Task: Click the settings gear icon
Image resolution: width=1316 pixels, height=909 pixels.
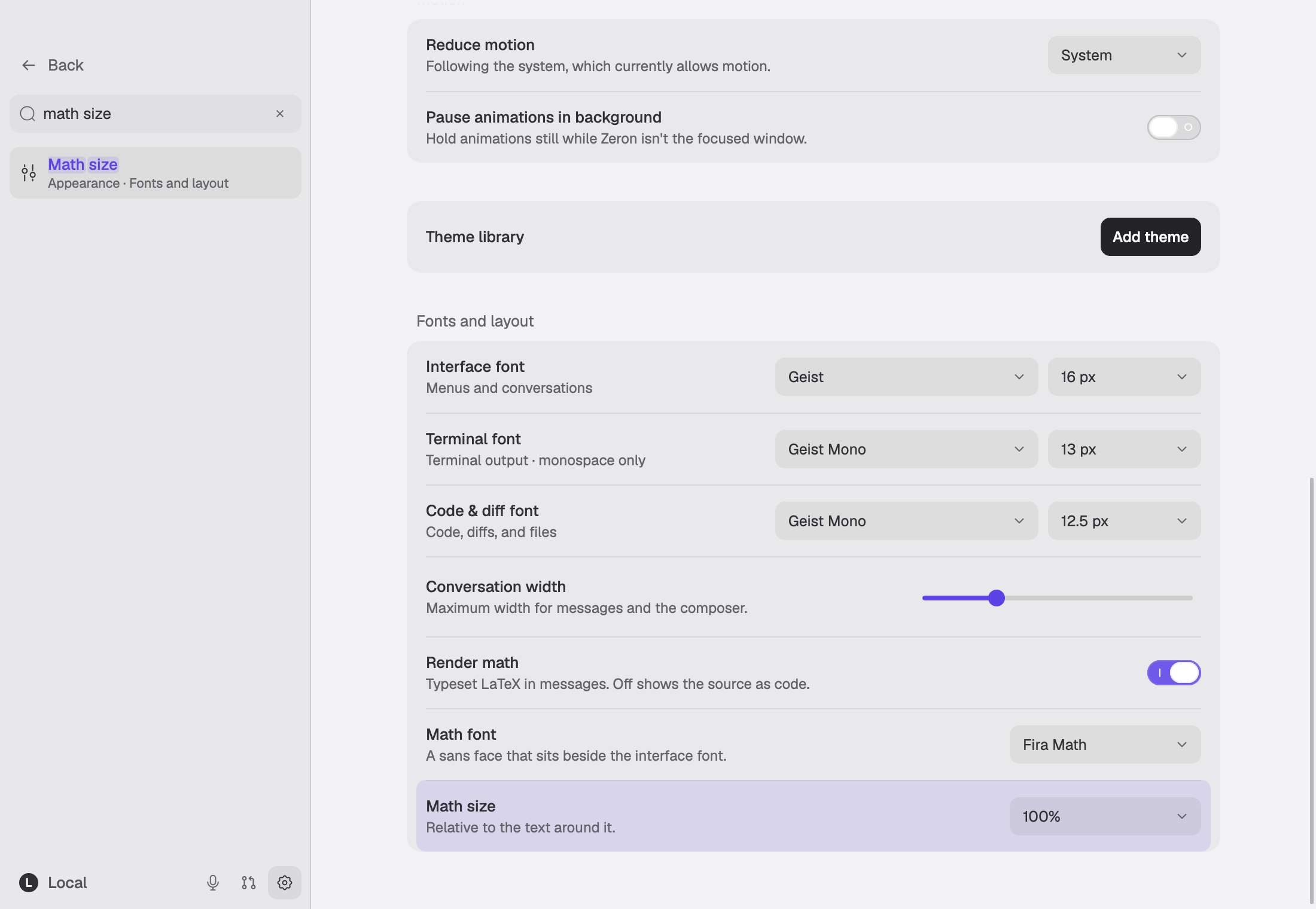Action: click(285, 883)
